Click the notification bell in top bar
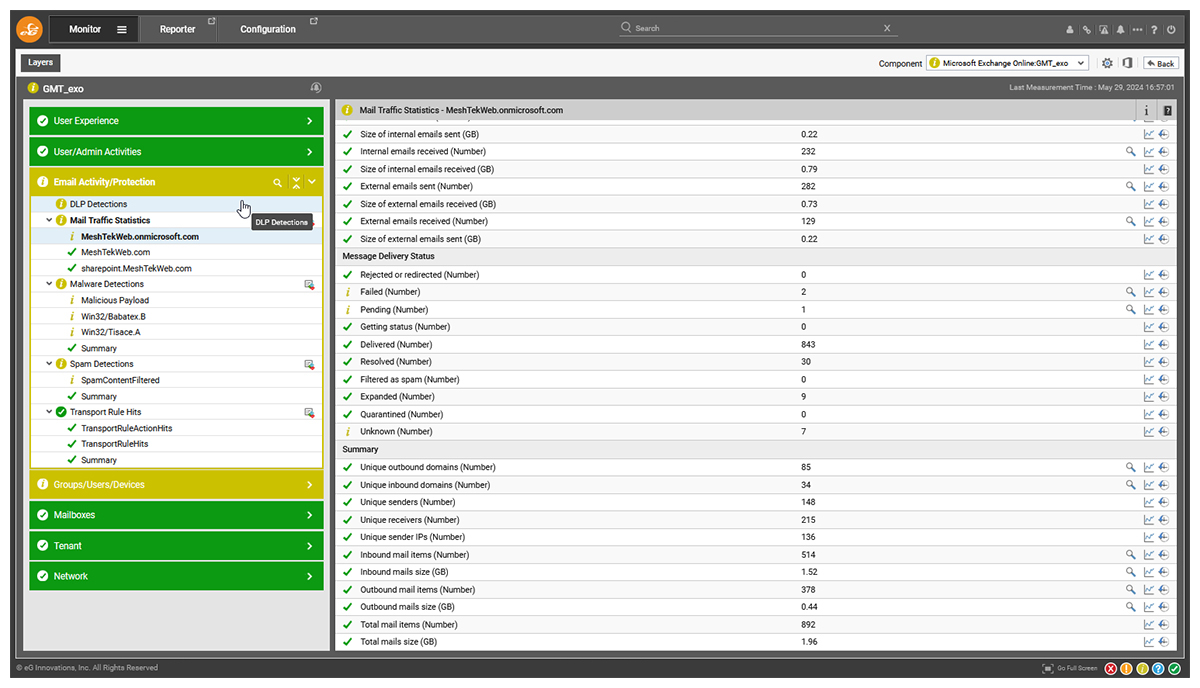 [1121, 30]
